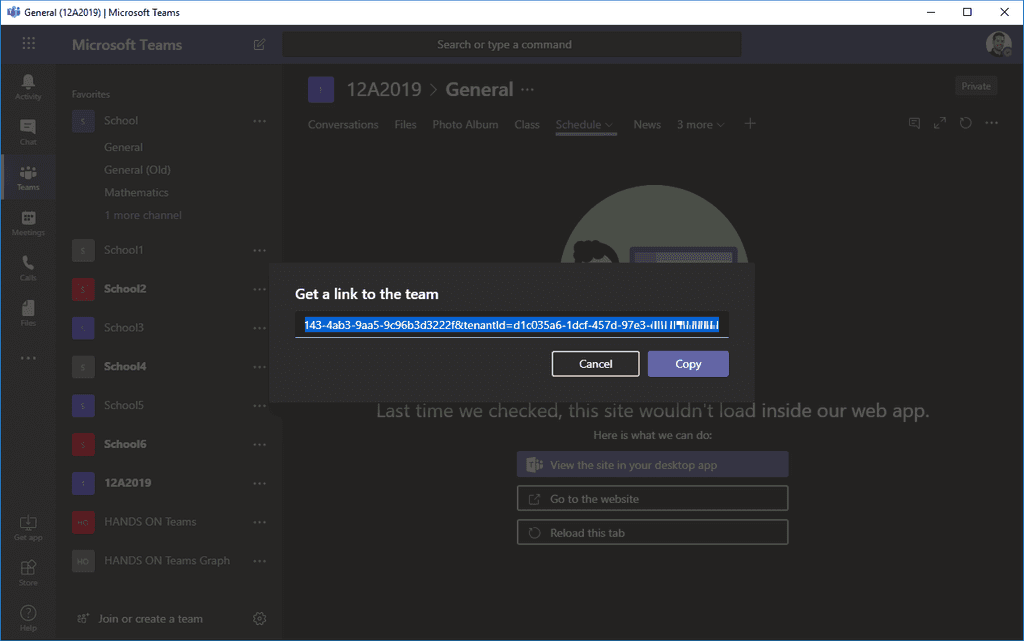Open team management settings gear

coord(259,618)
